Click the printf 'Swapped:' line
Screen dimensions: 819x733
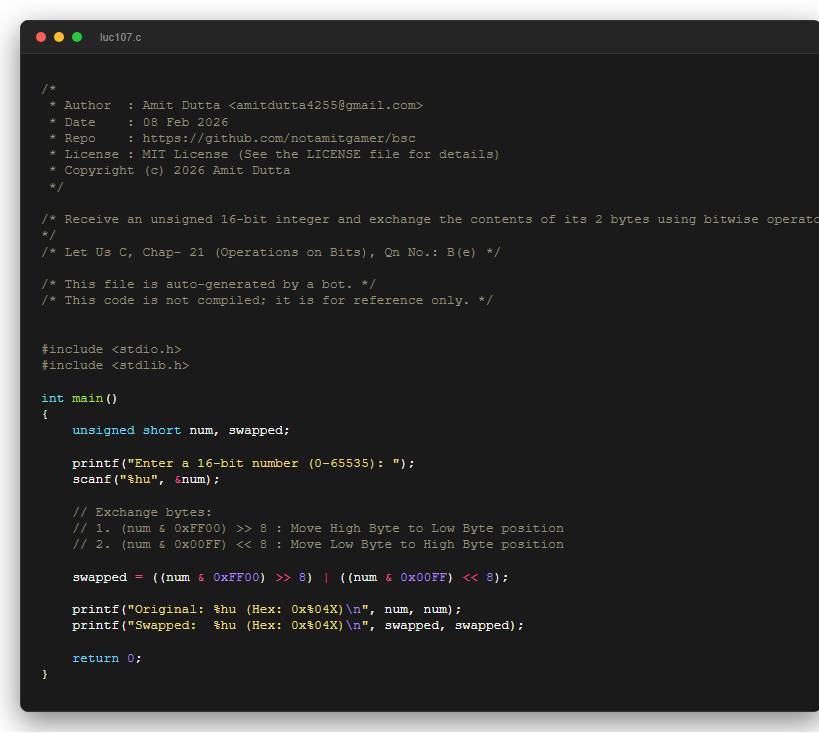click(x=298, y=626)
